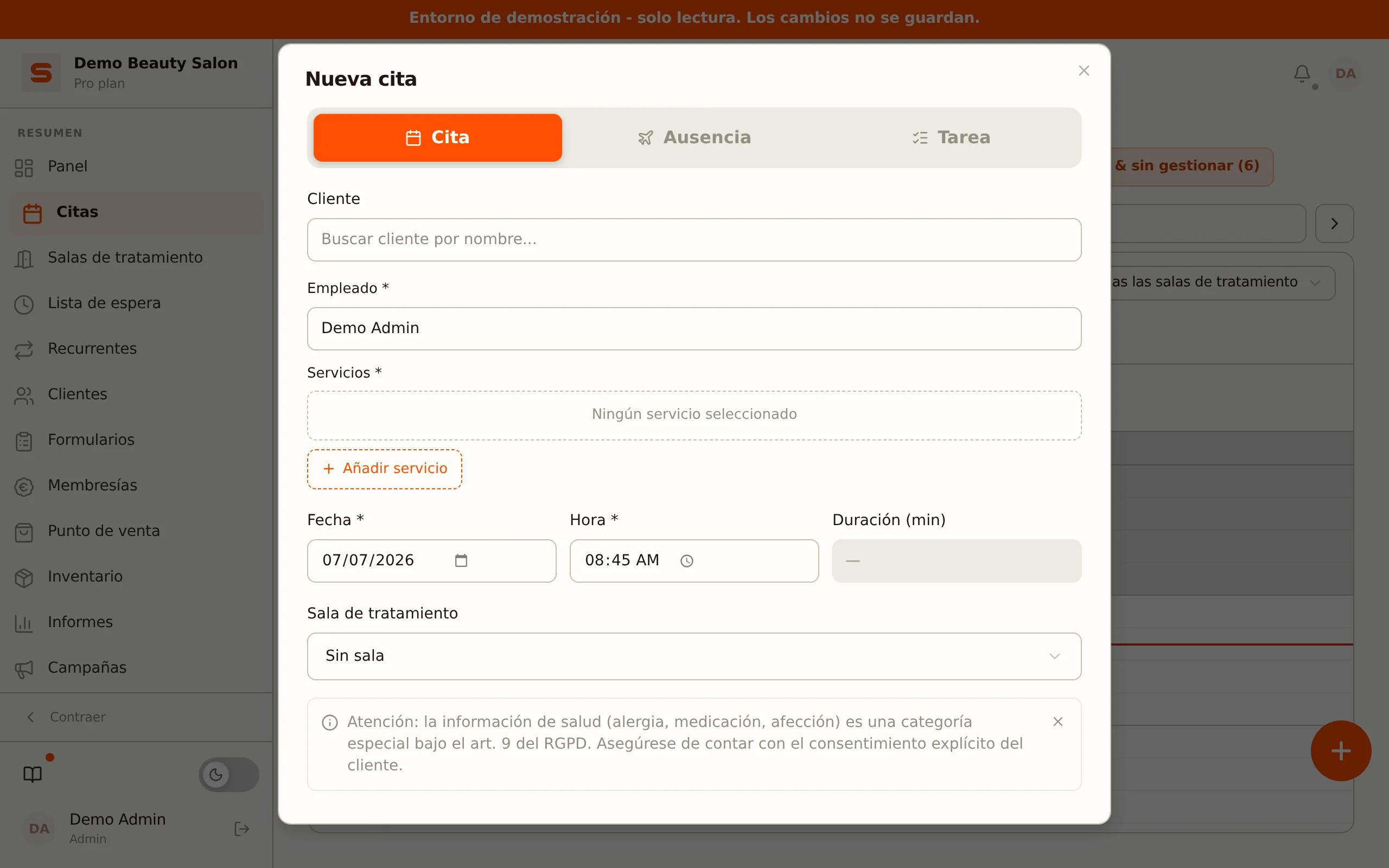Open Lista de espera menu item
Screen dimensions: 1389x868
(136, 303)
